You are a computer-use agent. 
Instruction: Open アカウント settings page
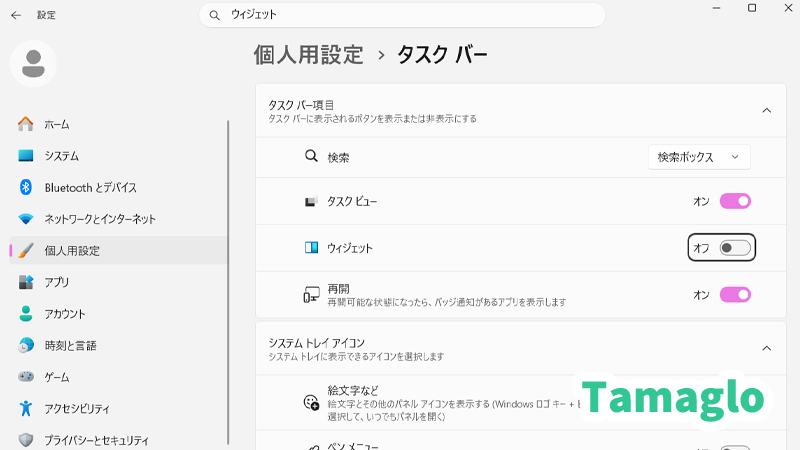point(64,314)
